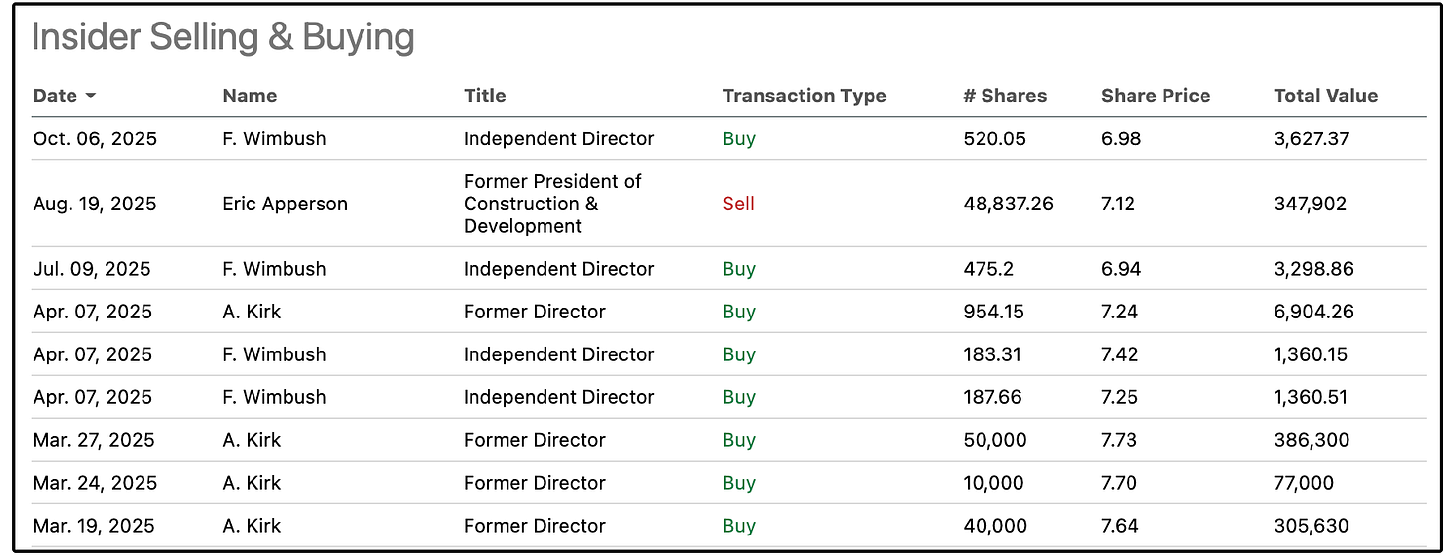1456x556 pixels.
Task: Click the red Sell transaction label
Action: click(739, 204)
